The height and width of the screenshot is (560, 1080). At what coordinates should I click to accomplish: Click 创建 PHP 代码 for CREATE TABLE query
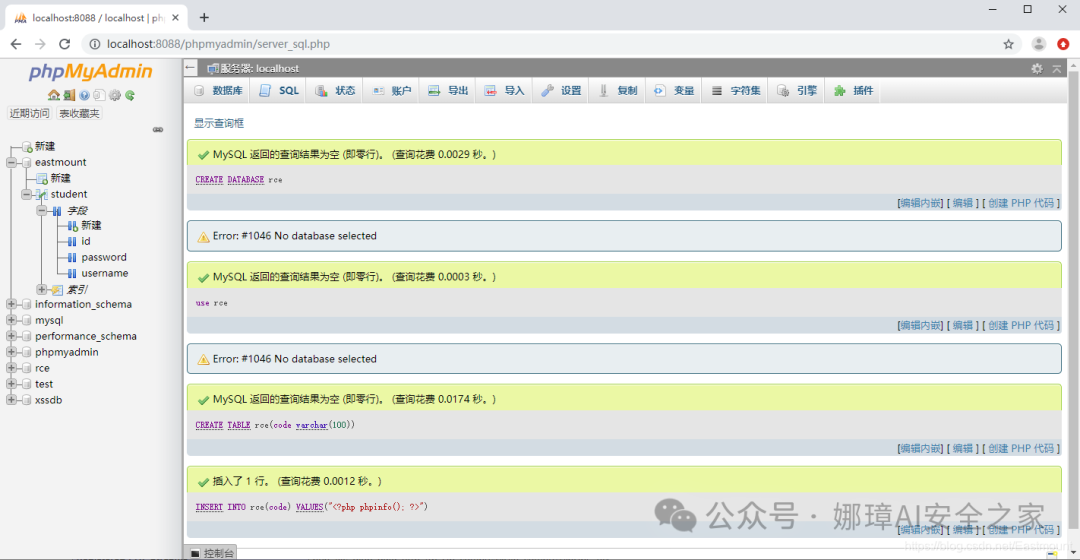1021,448
